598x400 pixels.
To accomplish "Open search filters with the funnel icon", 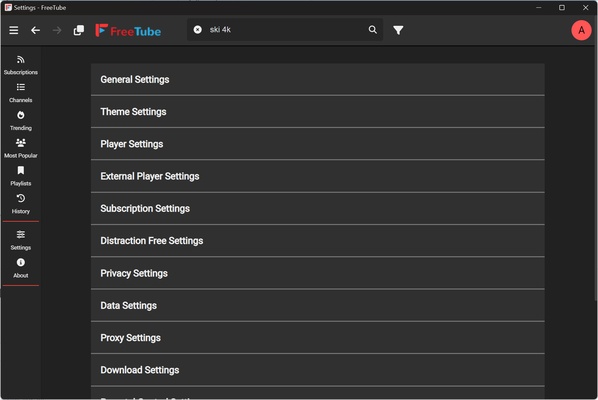I will 398,30.
